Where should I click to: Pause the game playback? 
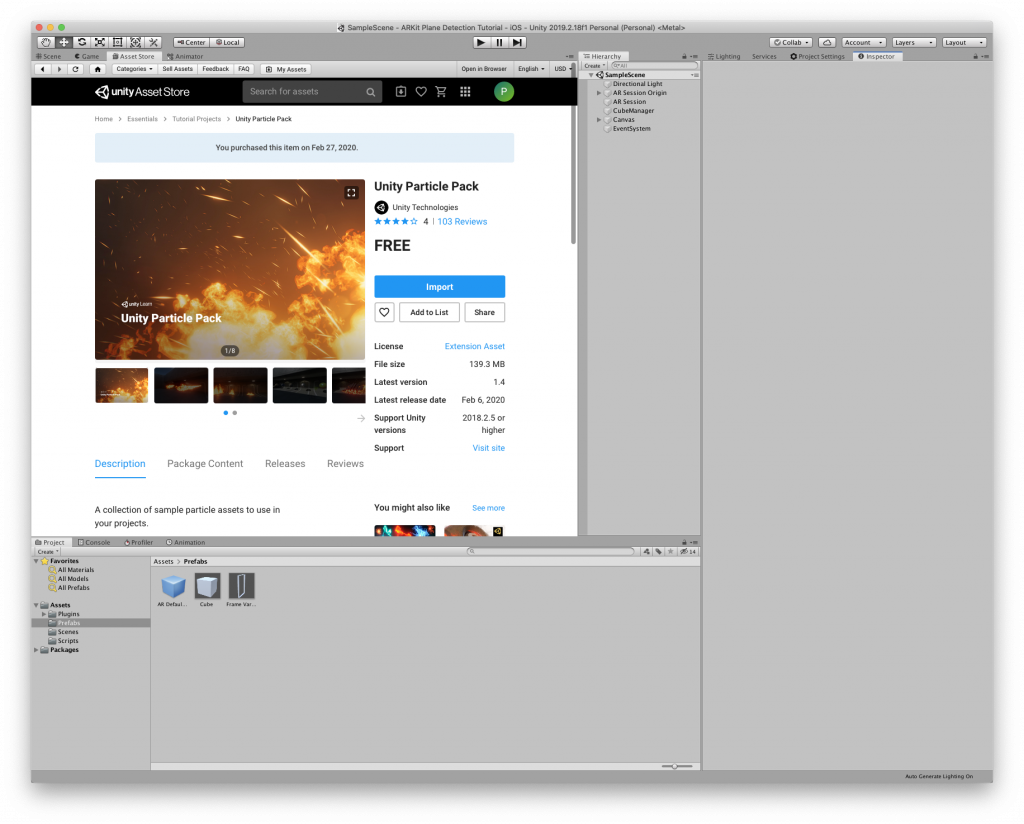tap(500, 42)
